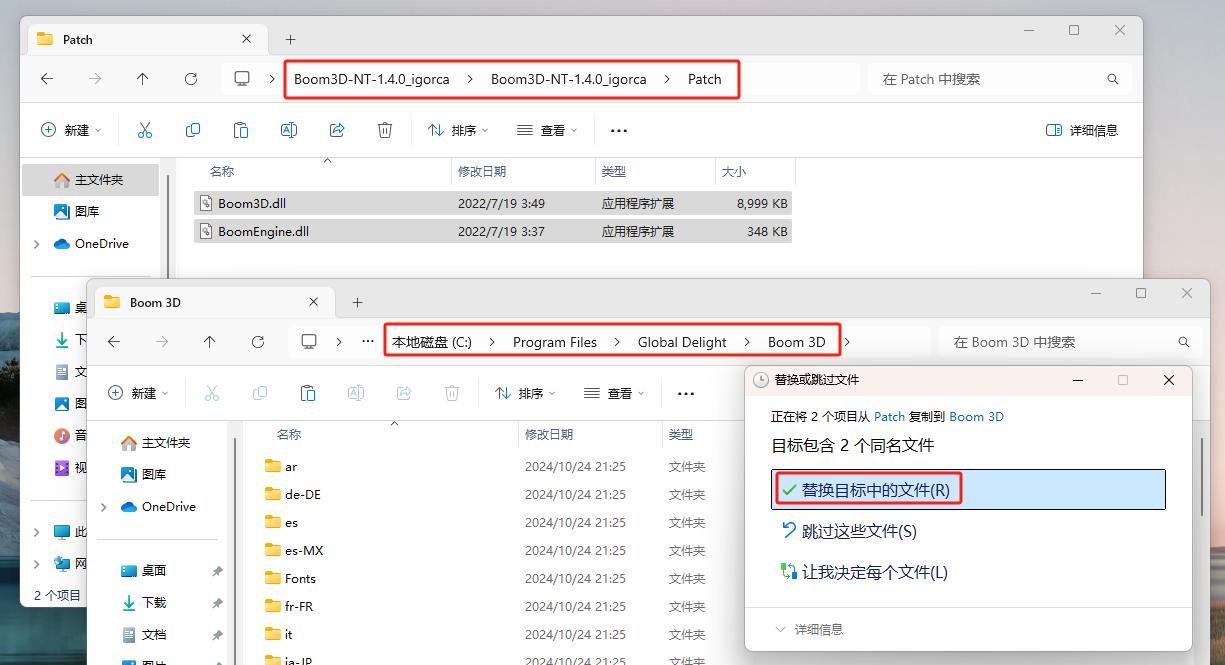Image resolution: width=1225 pixels, height=665 pixels.
Task: Click the Patch link in the copy dialog
Action: pyautogui.click(x=890, y=416)
